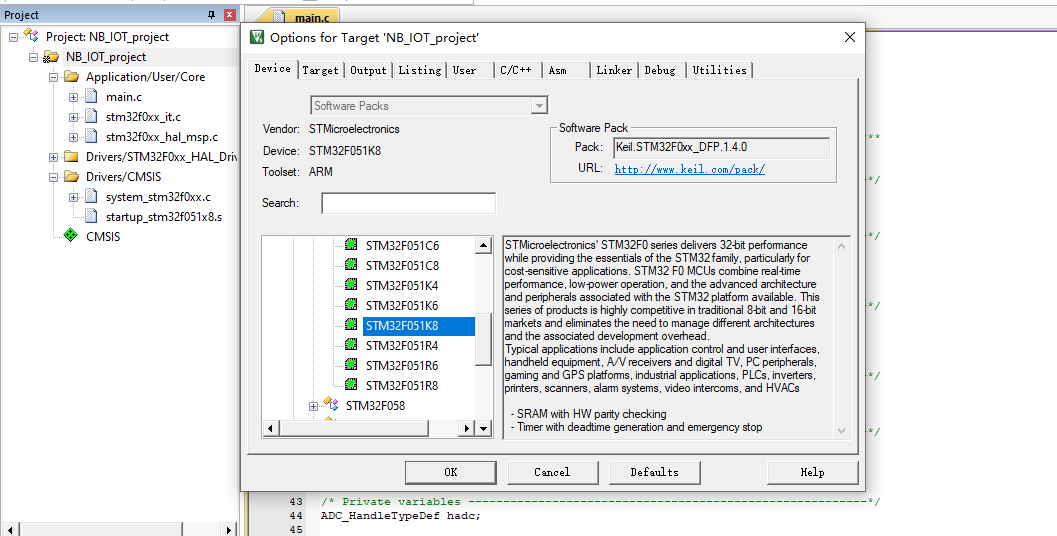Click device list scroll up arrow
This screenshot has width=1057, height=536.
[483, 245]
